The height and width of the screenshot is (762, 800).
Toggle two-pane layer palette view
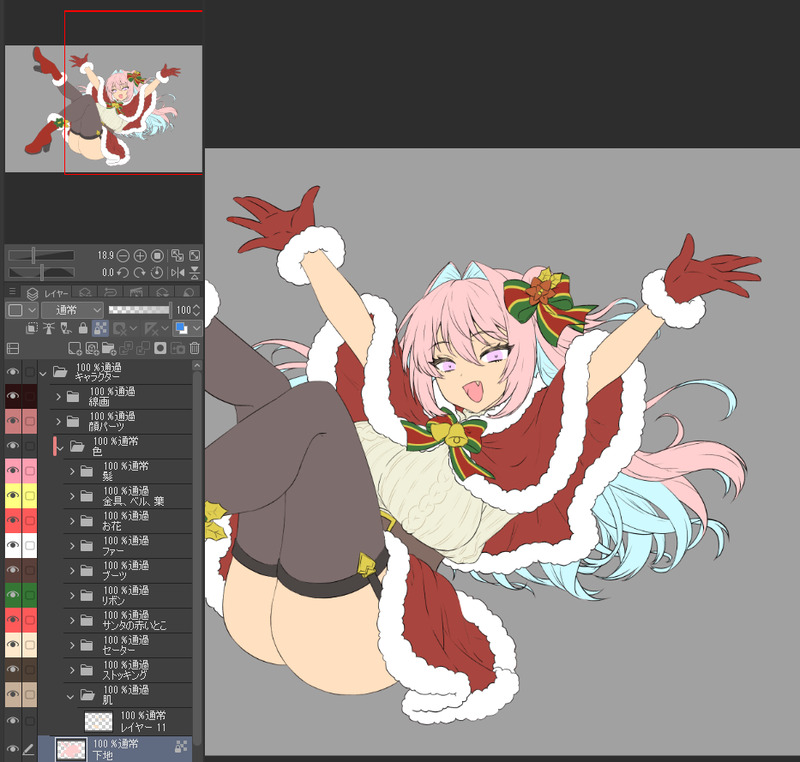(13, 348)
